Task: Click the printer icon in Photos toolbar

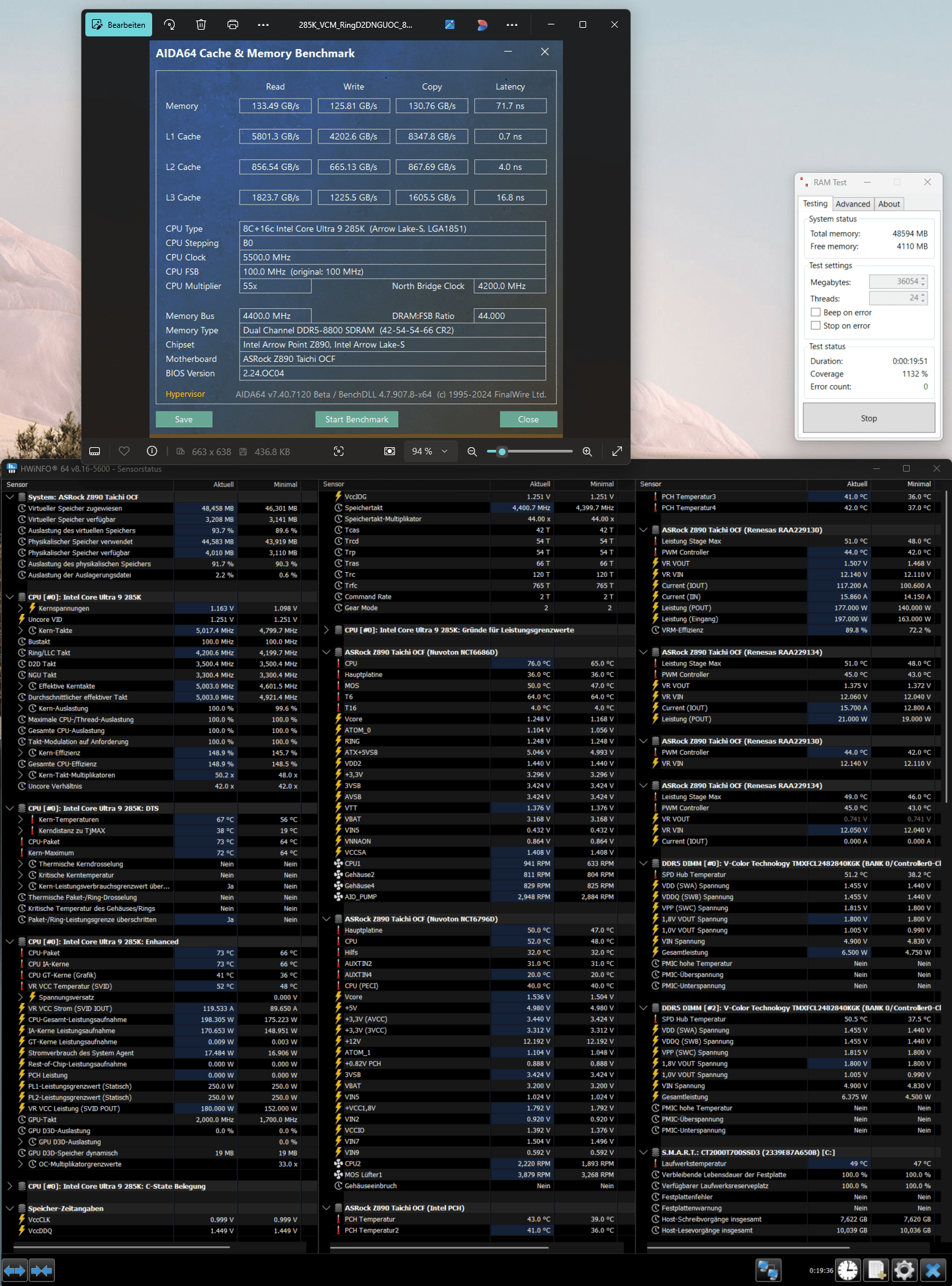Action: [x=233, y=24]
